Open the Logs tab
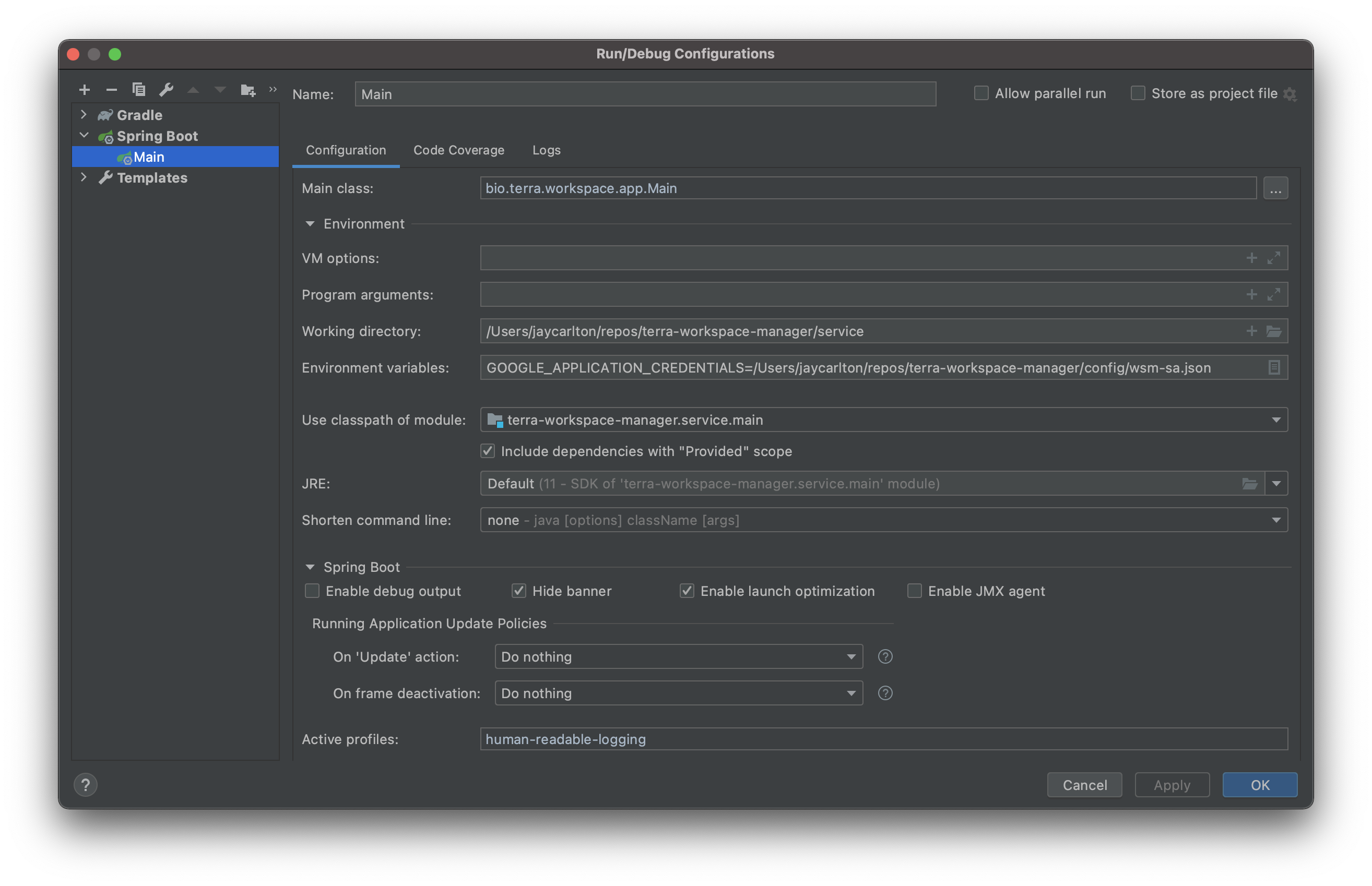1372x886 pixels. (546, 150)
